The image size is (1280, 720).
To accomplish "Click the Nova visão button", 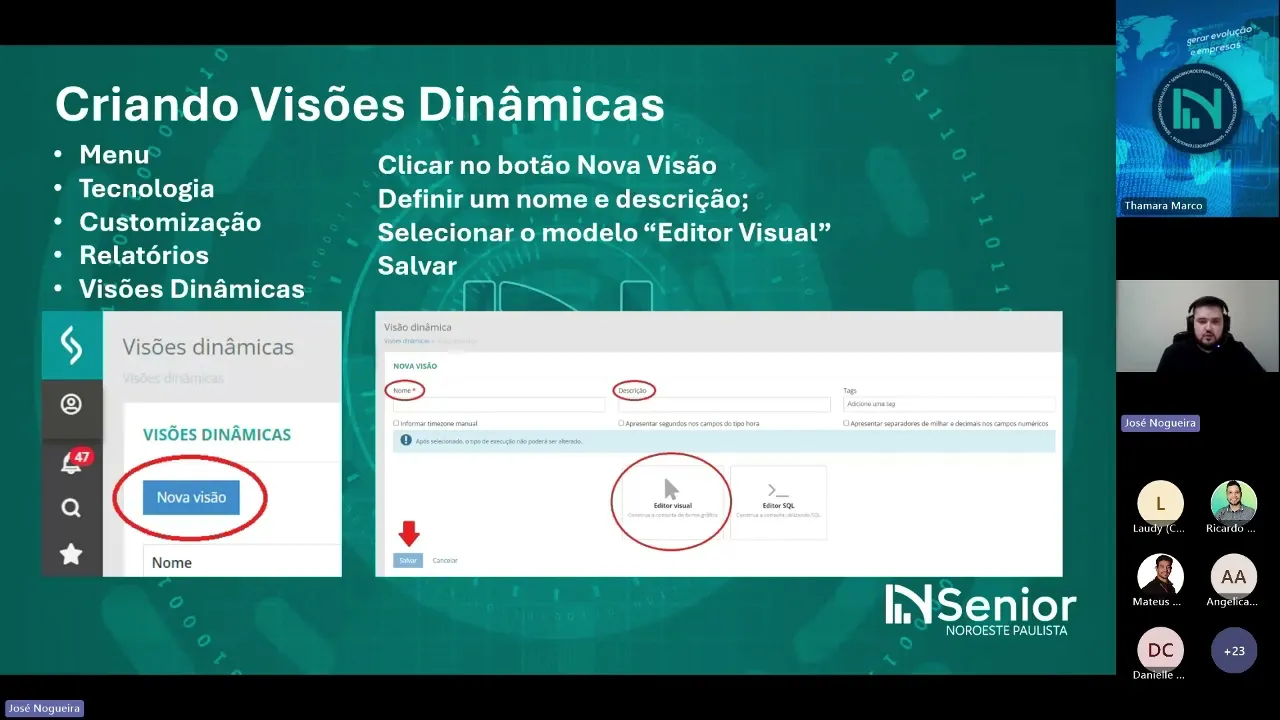I will [191, 497].
